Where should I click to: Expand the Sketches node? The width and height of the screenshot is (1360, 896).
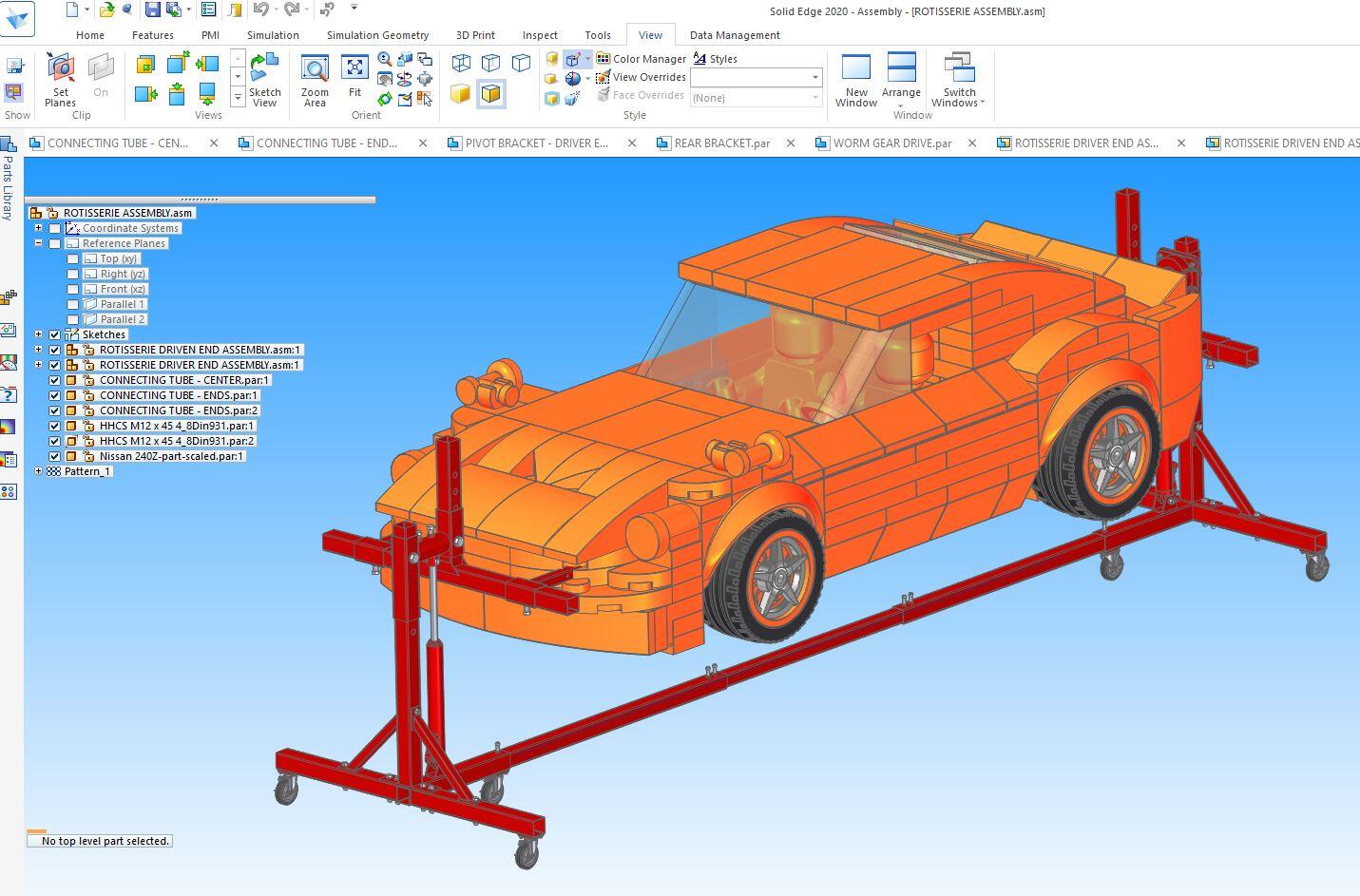(x=39, y=334)
